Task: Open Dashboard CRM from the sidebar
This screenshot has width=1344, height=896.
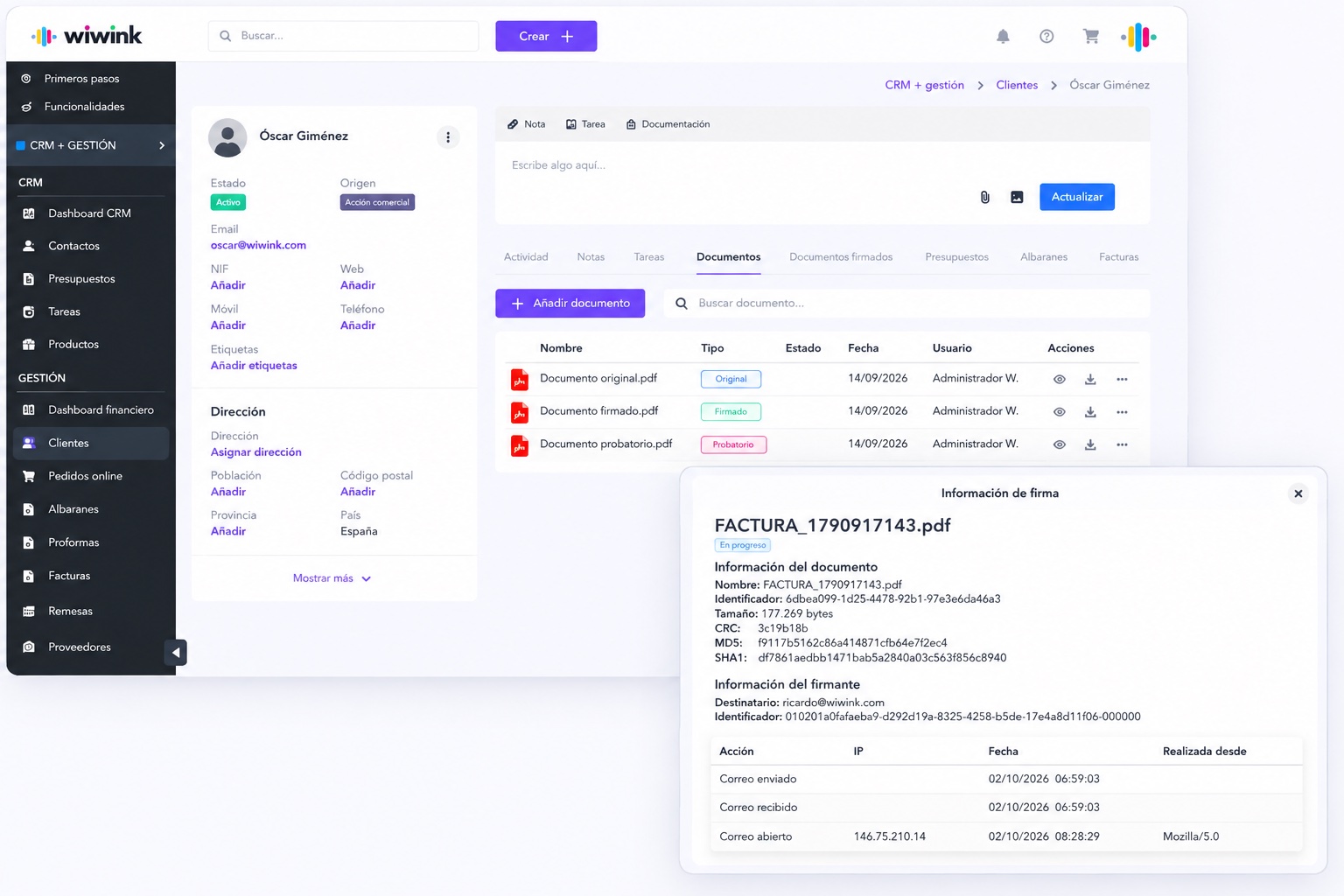Action: (91, 213)
